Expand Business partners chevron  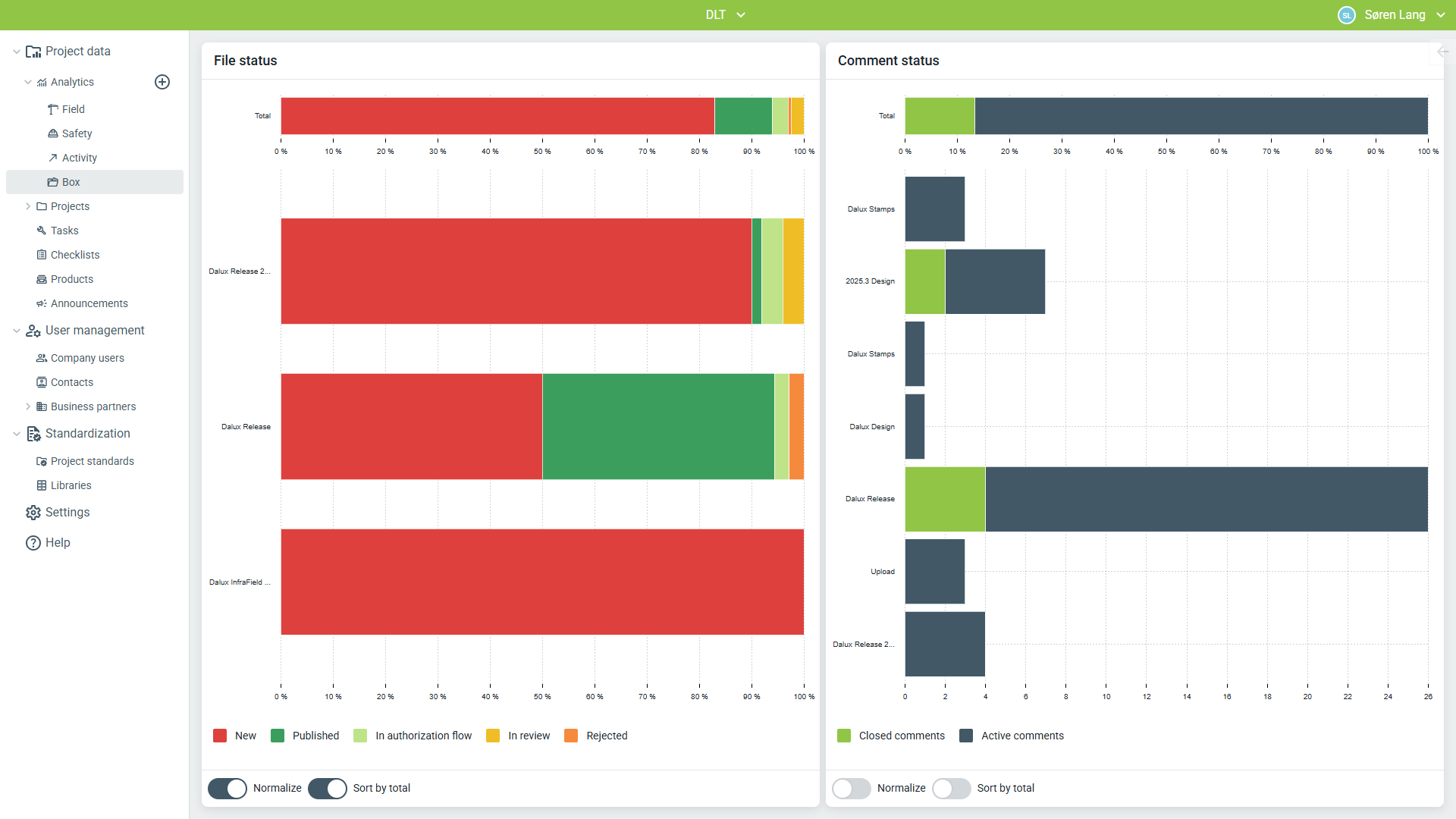[x=28, y=406]
